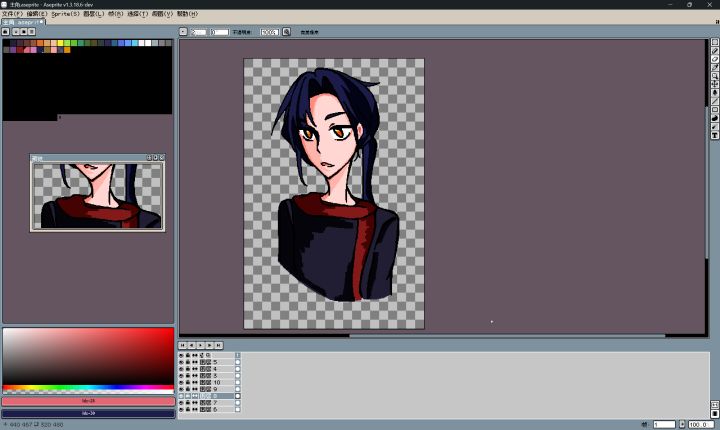Hide layer 图层 4 via eye icon
Image resolution: width=720 pixels, height=430 pixels.
[x=181, y=369]
